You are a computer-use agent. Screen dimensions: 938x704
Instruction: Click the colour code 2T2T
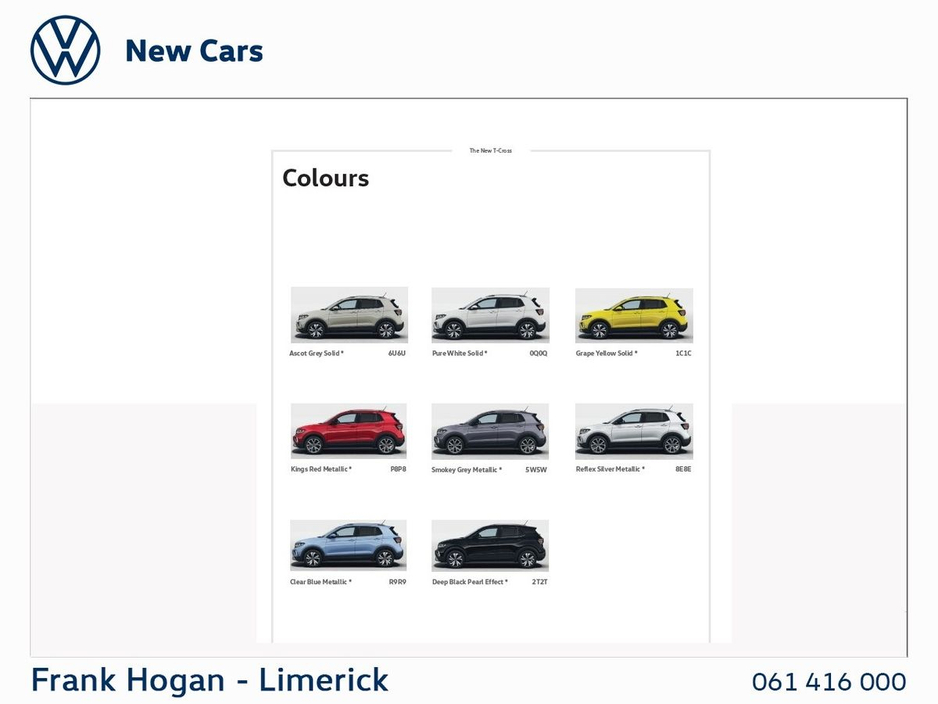click(x=540, y=582)
